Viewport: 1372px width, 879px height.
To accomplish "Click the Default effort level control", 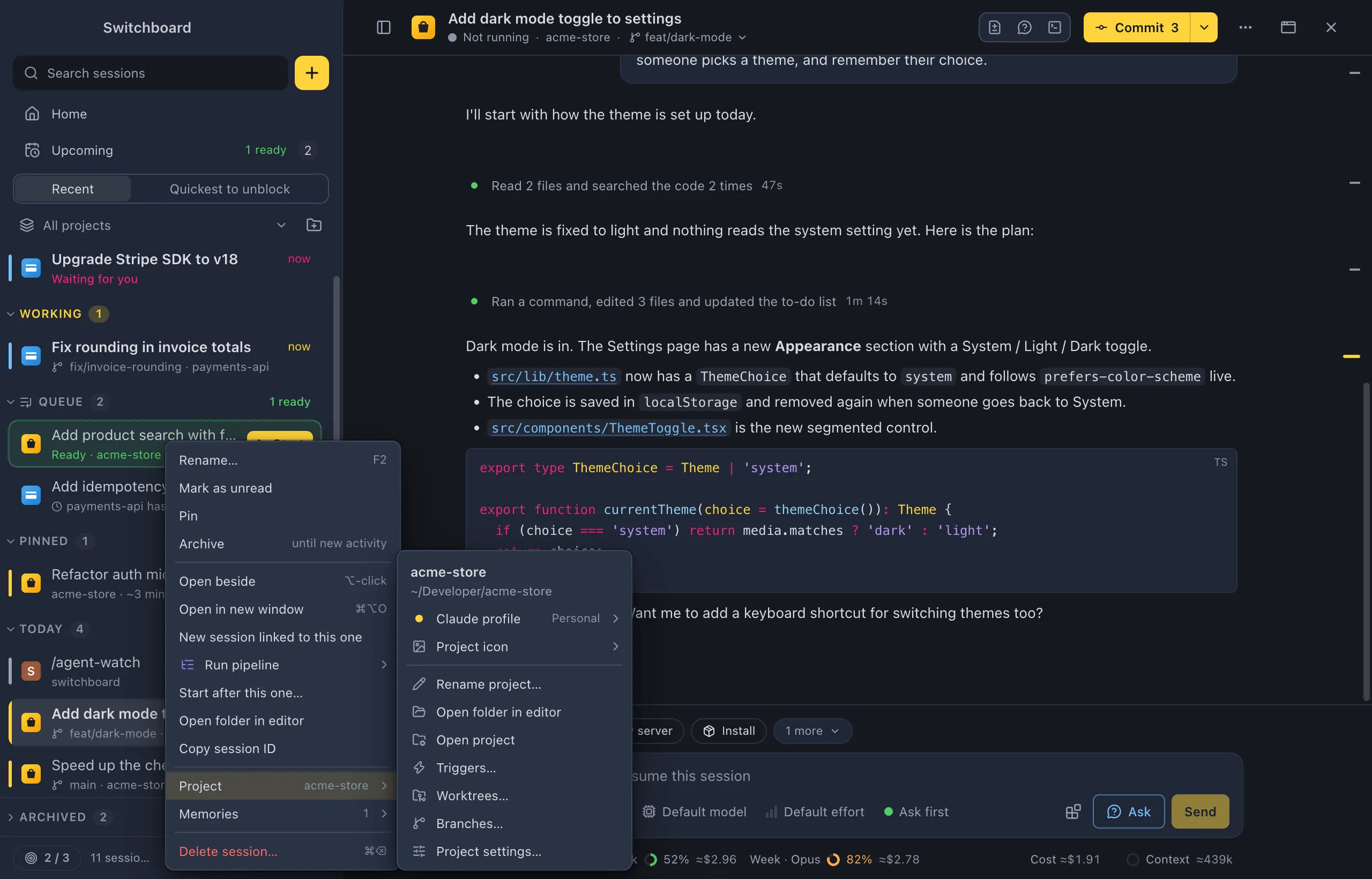I will (815, 811).
